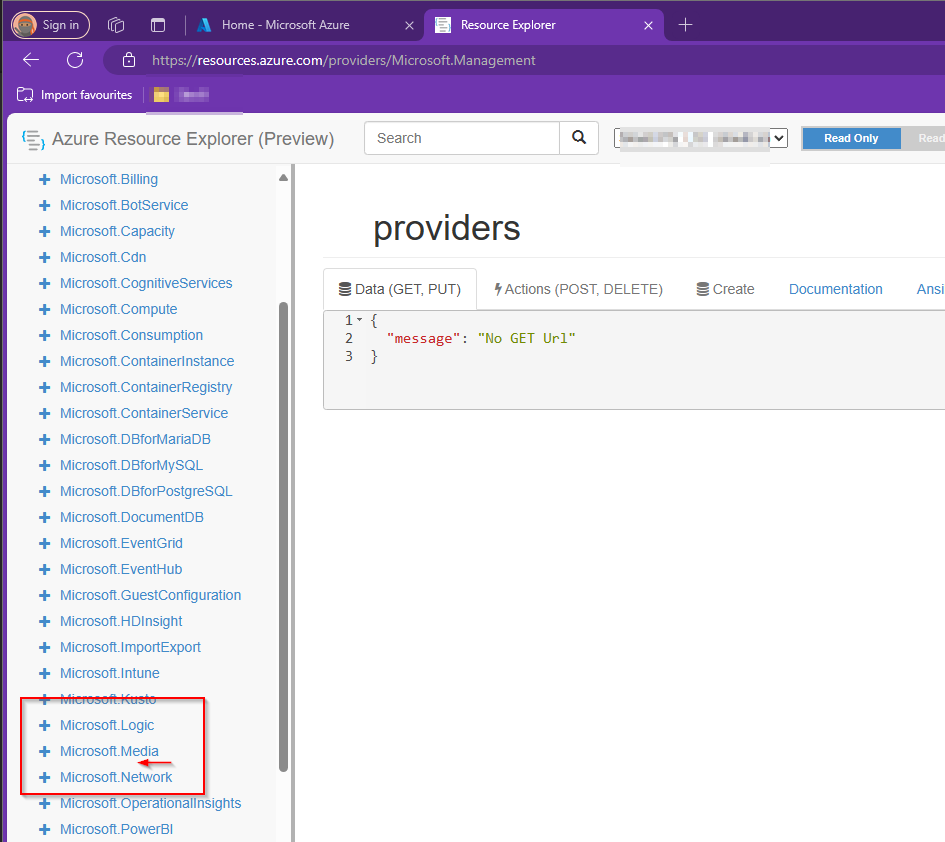Open the Data (GET, PUT) tab
The width and height of the screenshot is (945, 842).
(x=400, y=289)
